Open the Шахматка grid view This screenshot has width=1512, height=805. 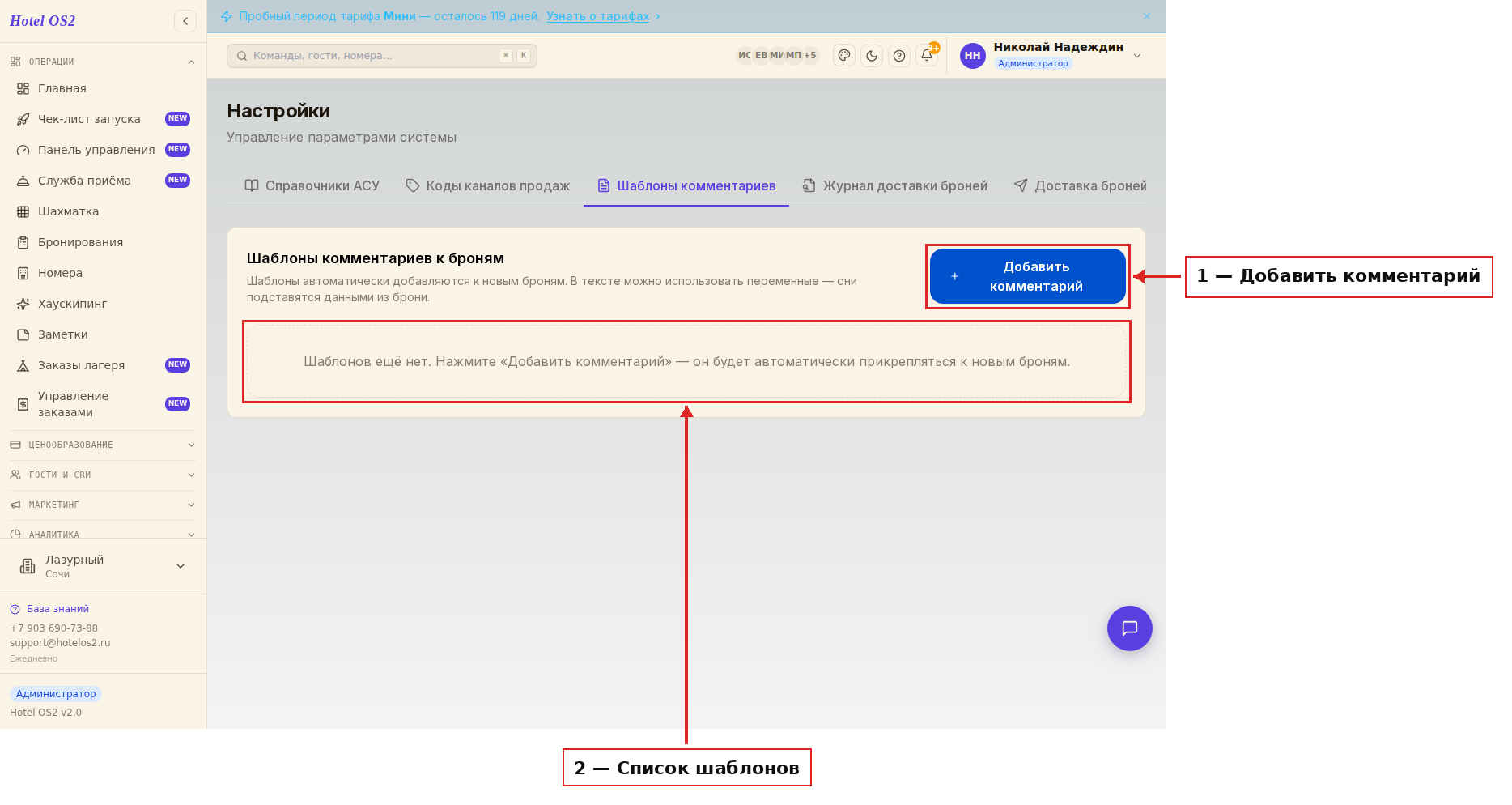(103, 211)
